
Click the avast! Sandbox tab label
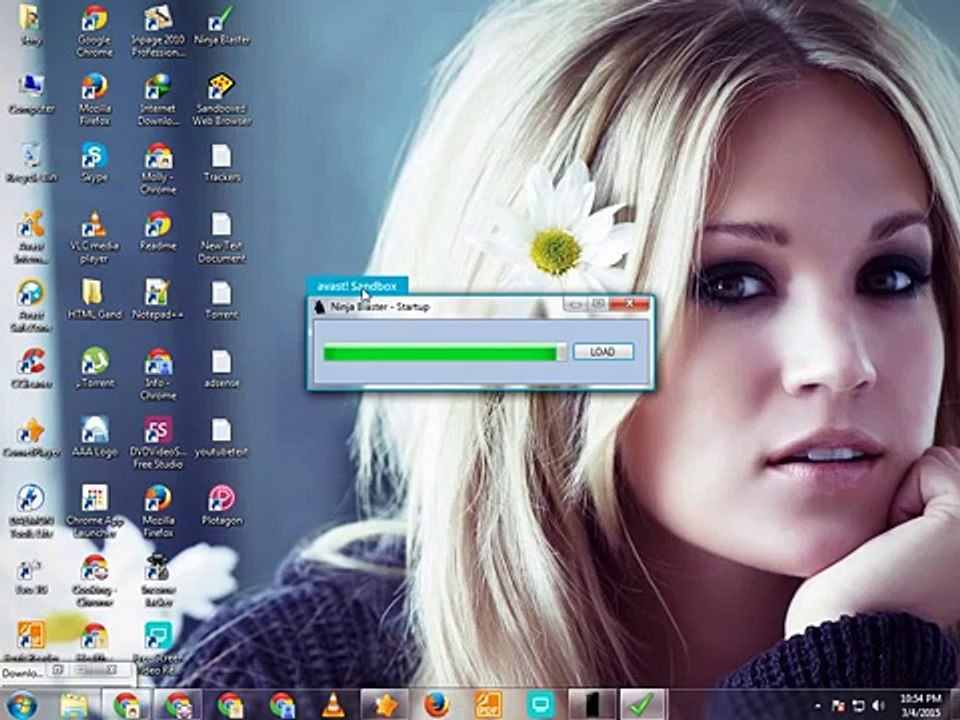pyautogui.click(x=357, y=286)
